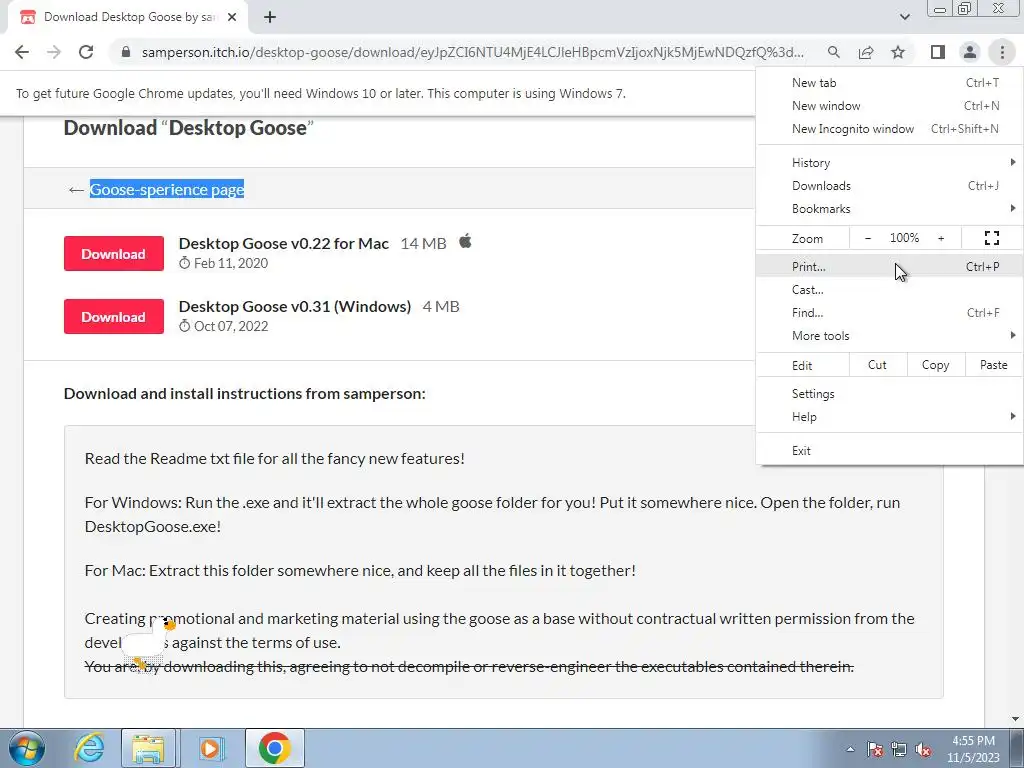This screenshot has height=768, width=1024.
Task: Choose New window from the menu
Action: [x=889, y=106]
